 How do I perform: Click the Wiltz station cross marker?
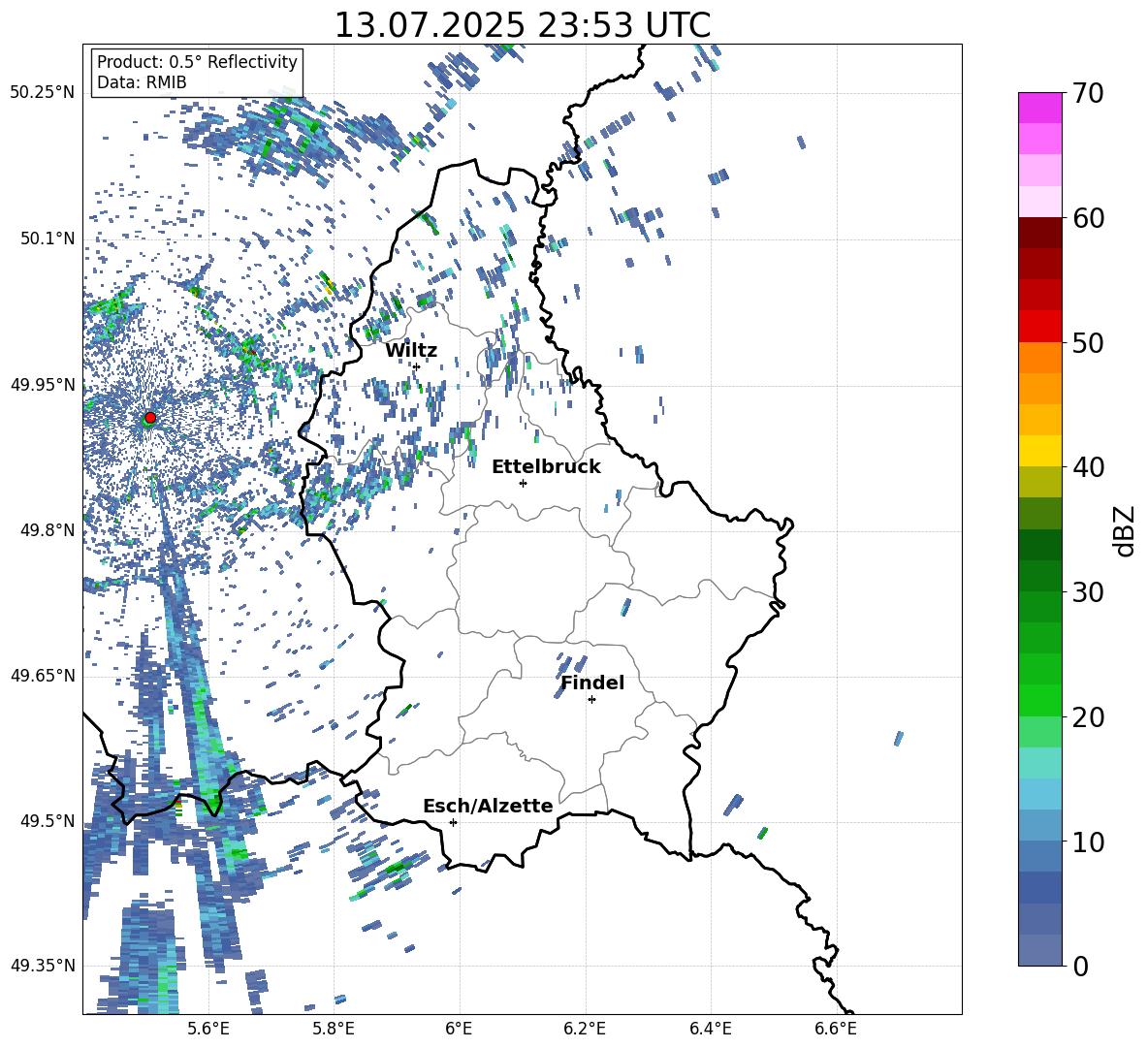click(416, 366)
